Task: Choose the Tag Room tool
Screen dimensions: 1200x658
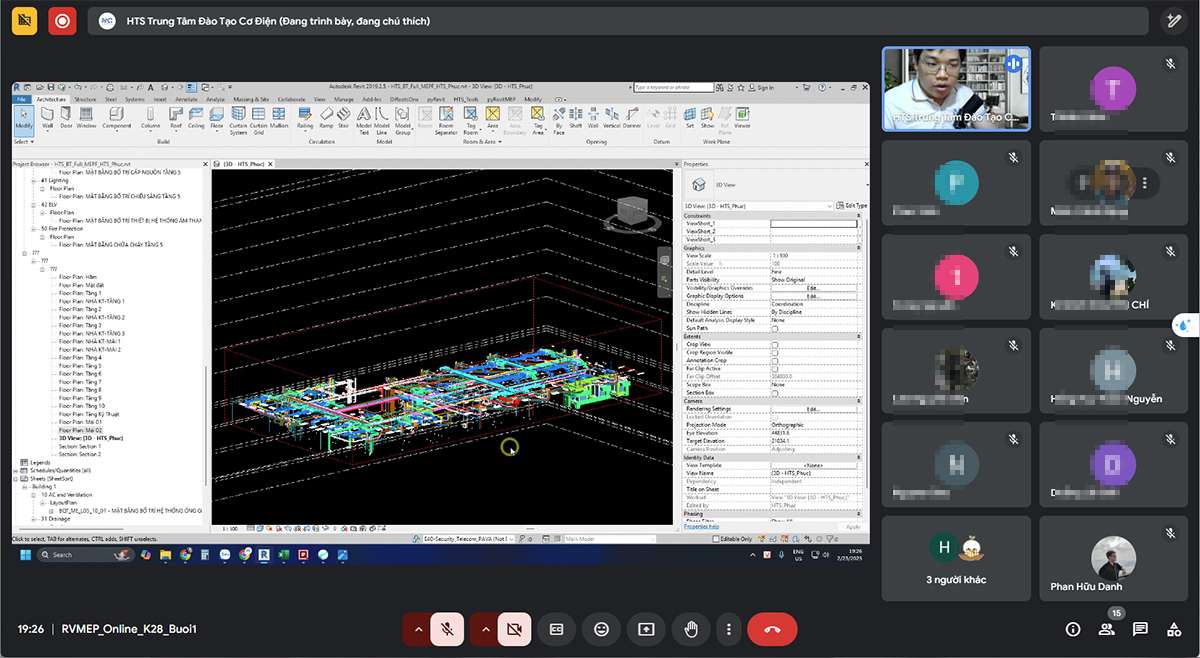Action: (x=472, y=120)
